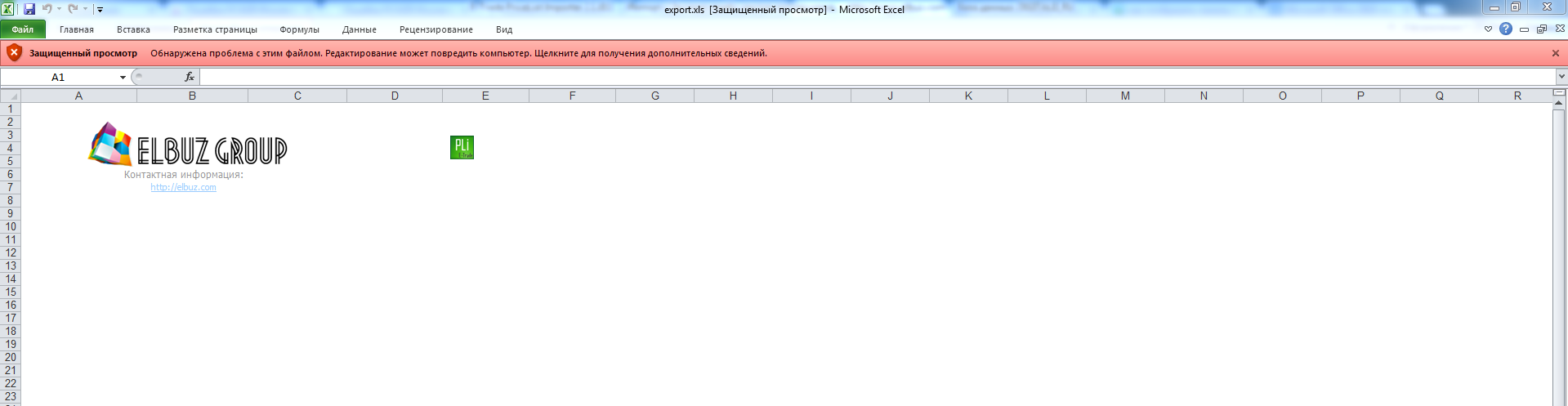Click the vertical split box above scrollbar
1568x406 pixels.
(1559, 92)
